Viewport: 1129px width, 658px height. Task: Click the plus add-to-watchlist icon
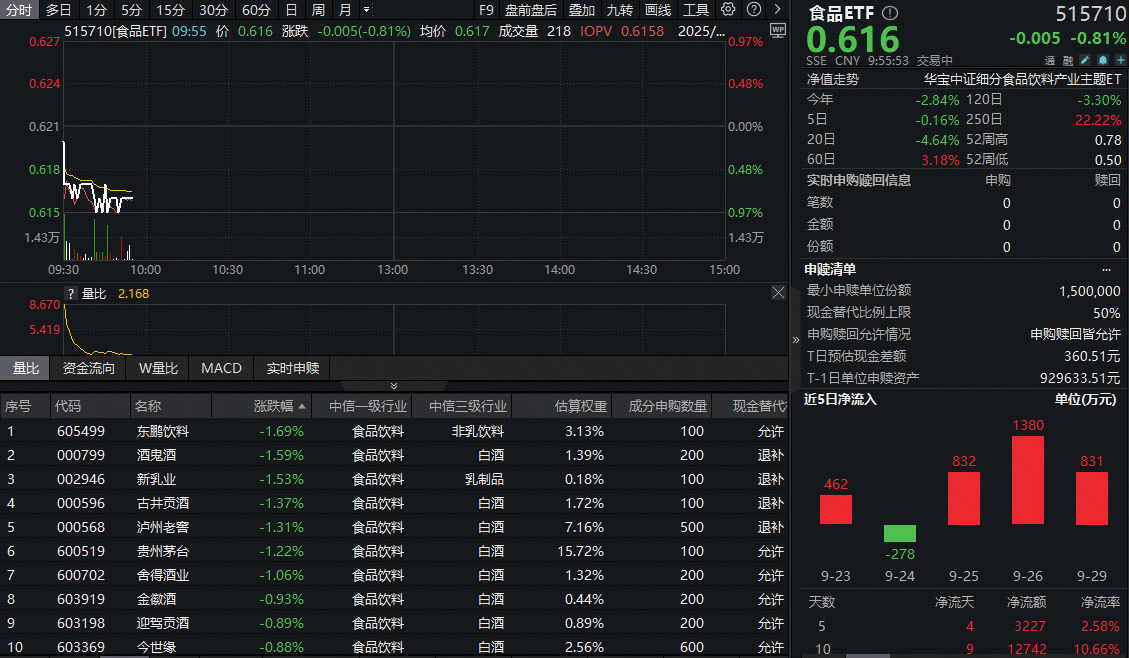[x=1121, y=60]
